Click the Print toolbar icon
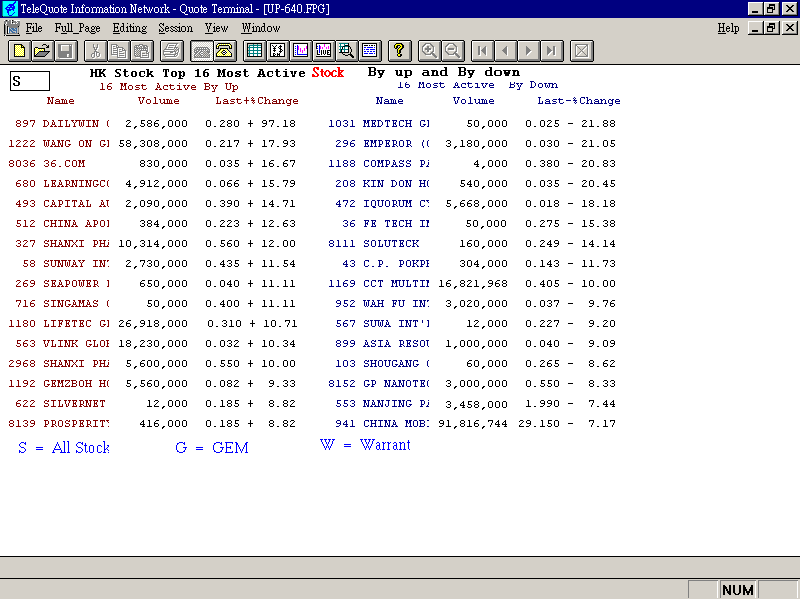 click(171, 51)
